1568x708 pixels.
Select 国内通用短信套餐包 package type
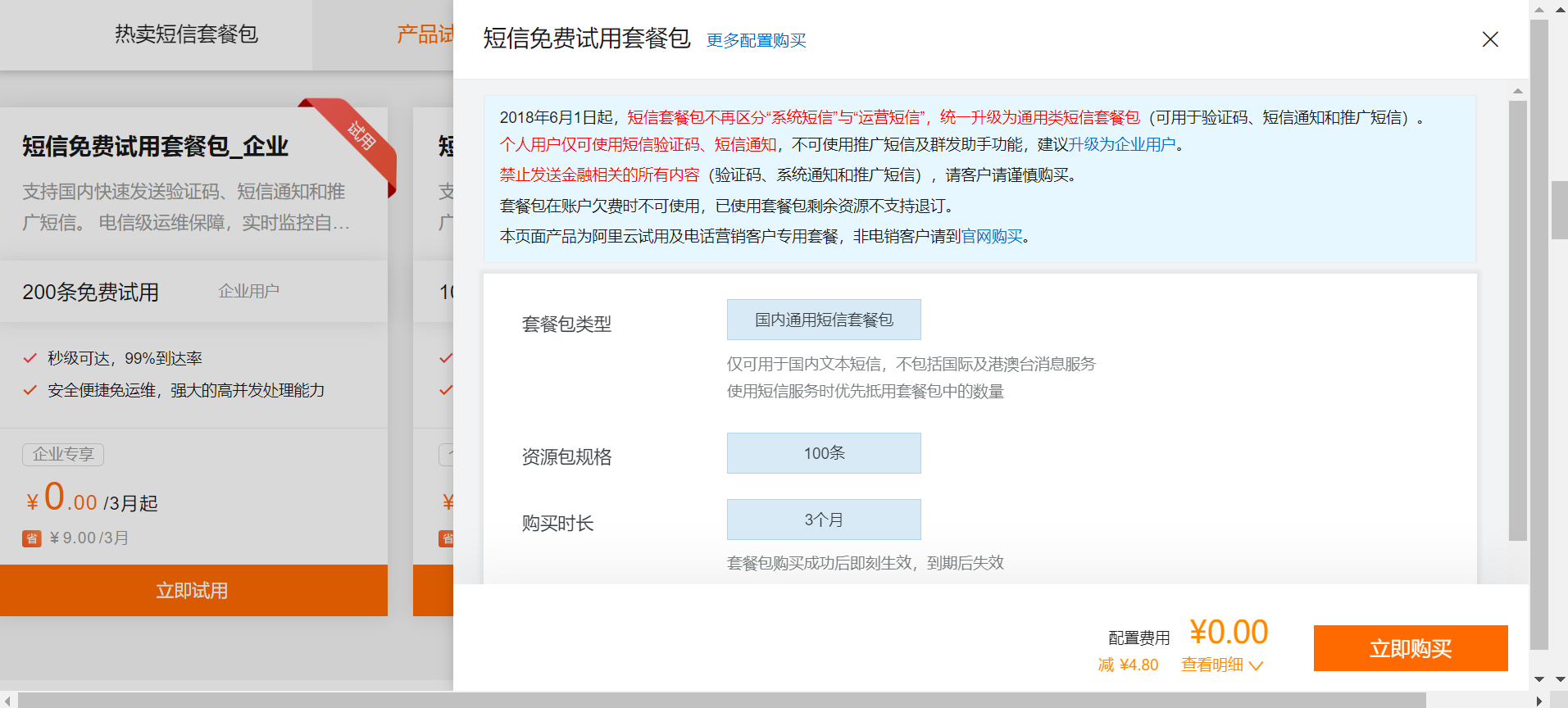click(x=824, y=320)
